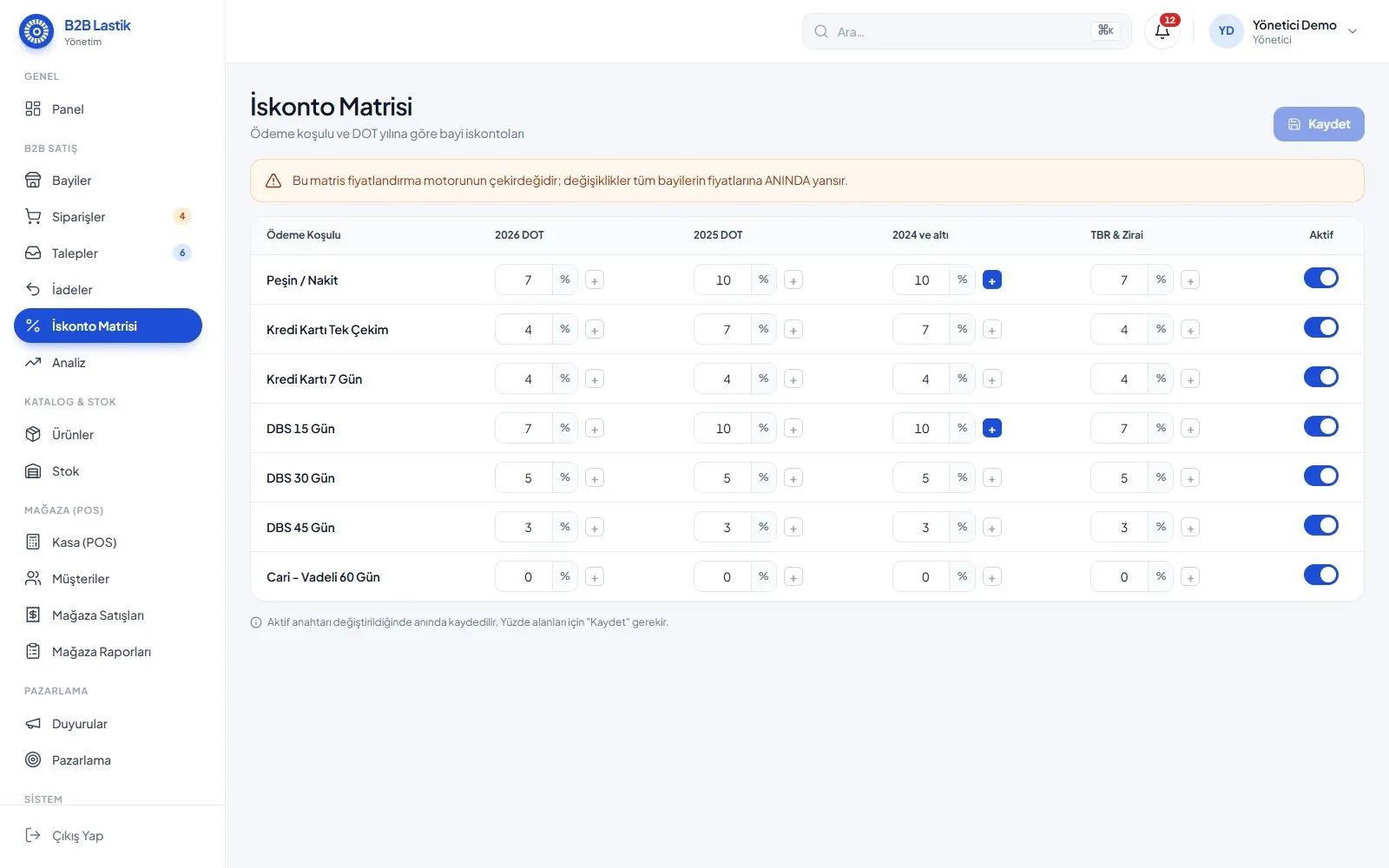Open the Talepler sidebar item
Image resolution: width=1389 pixels, height=868 pixels.
108,253
